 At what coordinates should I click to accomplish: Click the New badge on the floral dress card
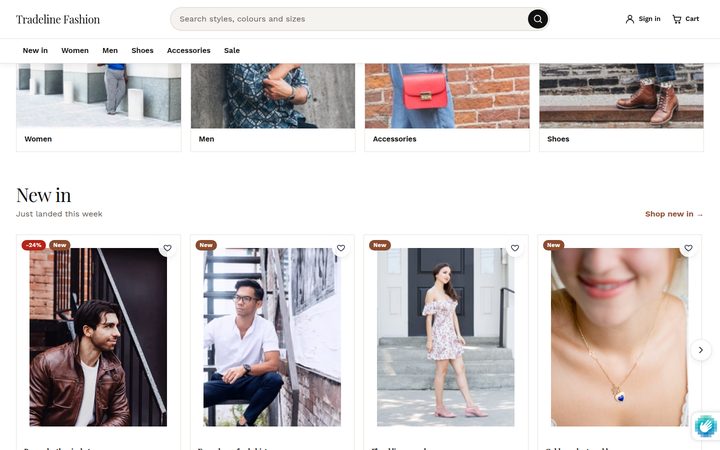[x=380, y=245]
